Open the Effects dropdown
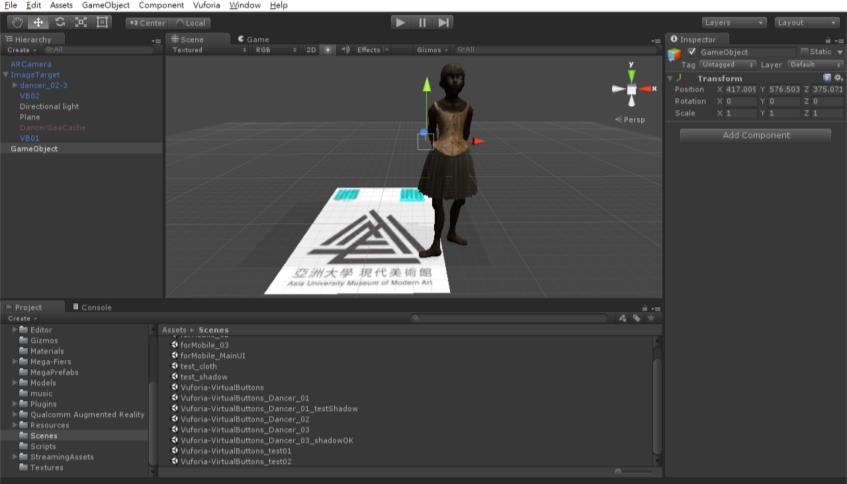The image size is (847, 484). (x=373, y=50)
